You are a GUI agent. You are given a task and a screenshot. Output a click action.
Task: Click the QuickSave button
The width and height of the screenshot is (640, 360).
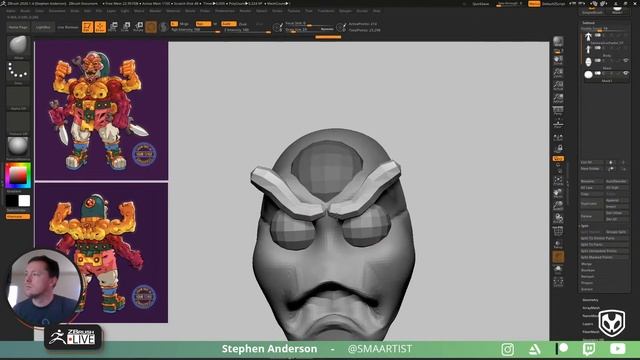pyautogui.click(x=480, y=4)
